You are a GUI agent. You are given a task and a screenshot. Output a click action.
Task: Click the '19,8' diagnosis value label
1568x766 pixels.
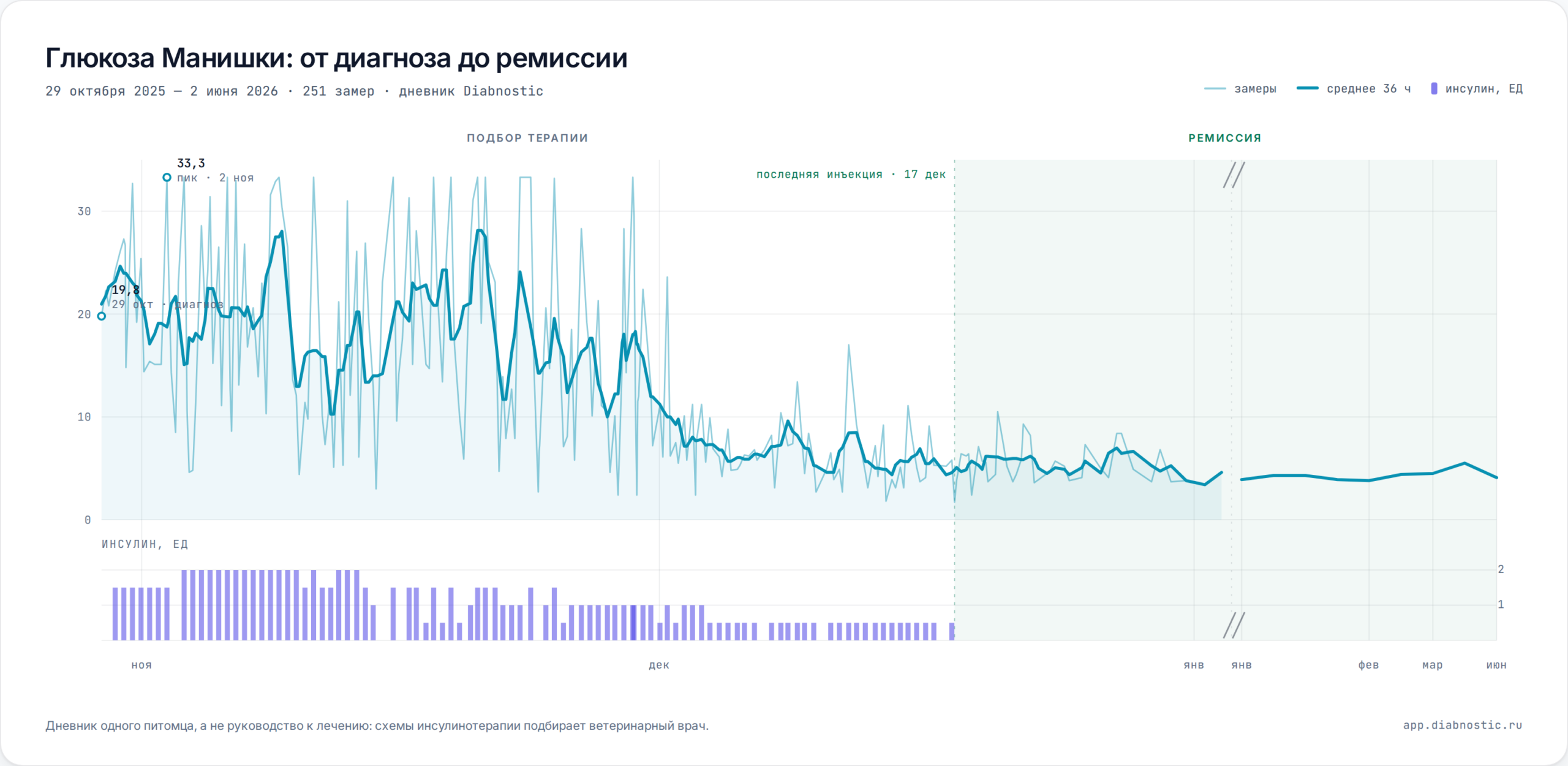tap(126, 290)
